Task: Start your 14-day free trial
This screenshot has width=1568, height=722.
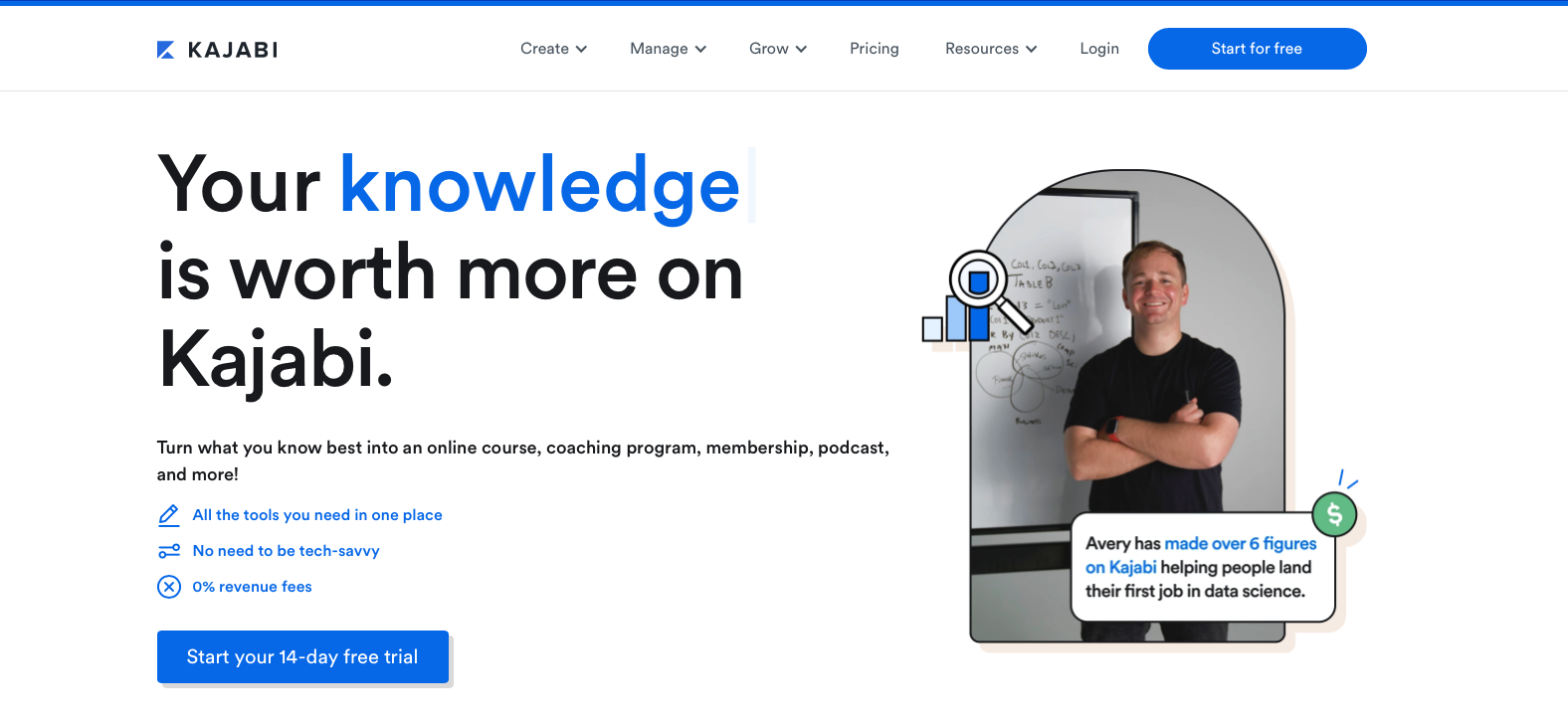Action: (x=302, y=656)
